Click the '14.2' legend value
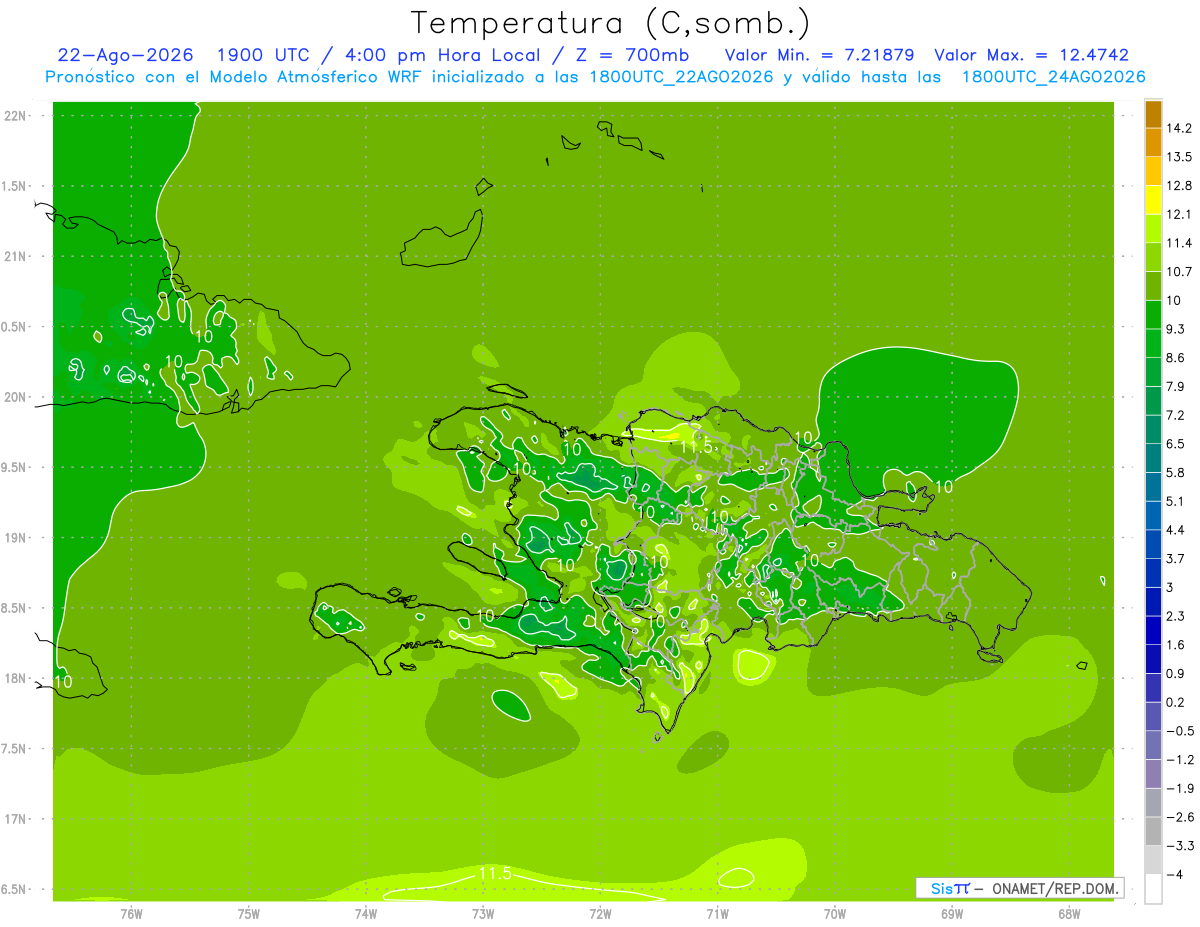 pos(1179,128)
